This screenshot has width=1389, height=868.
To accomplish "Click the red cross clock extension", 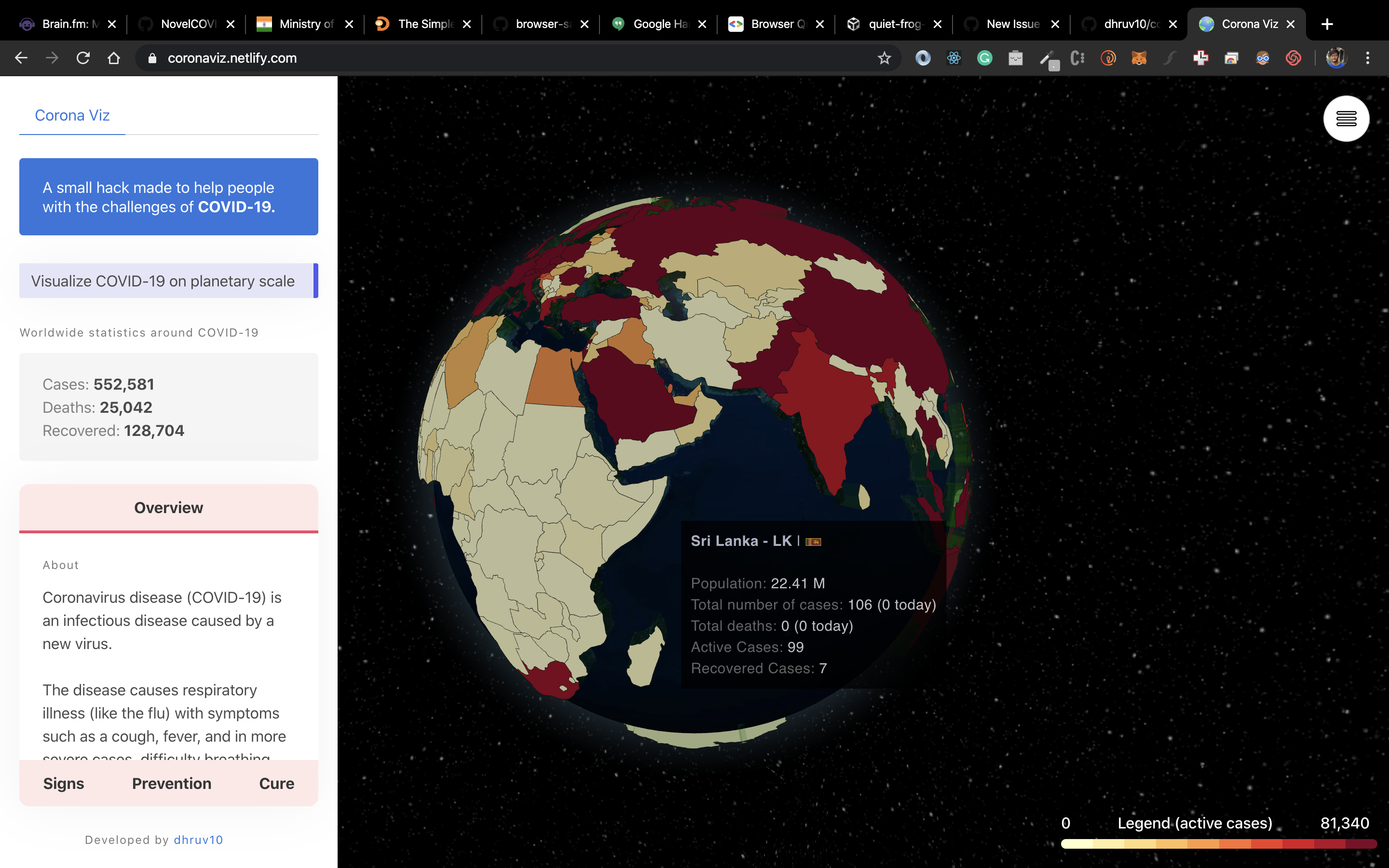I will point(1201,58).
